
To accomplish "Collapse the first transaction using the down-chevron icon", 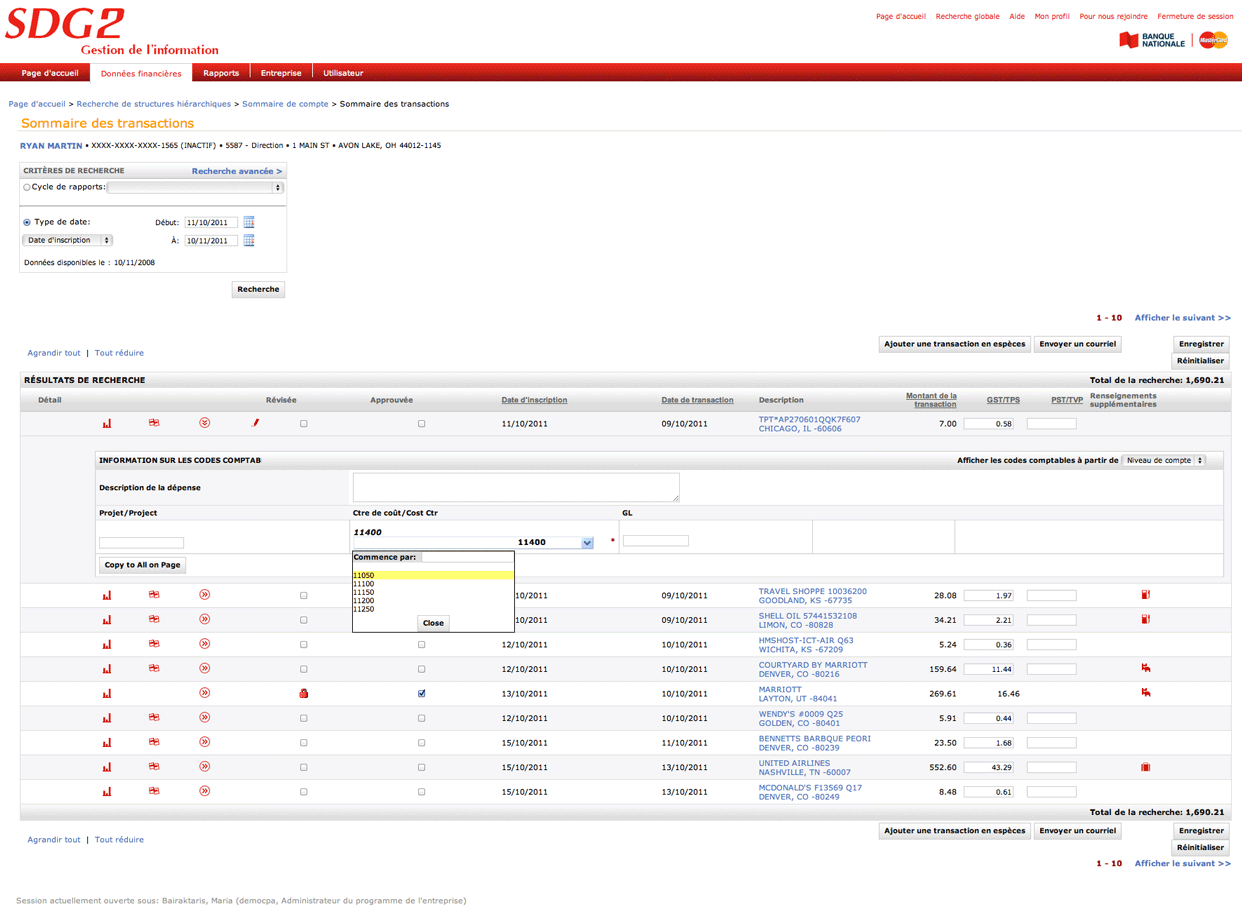I will [x=204, y=423].
